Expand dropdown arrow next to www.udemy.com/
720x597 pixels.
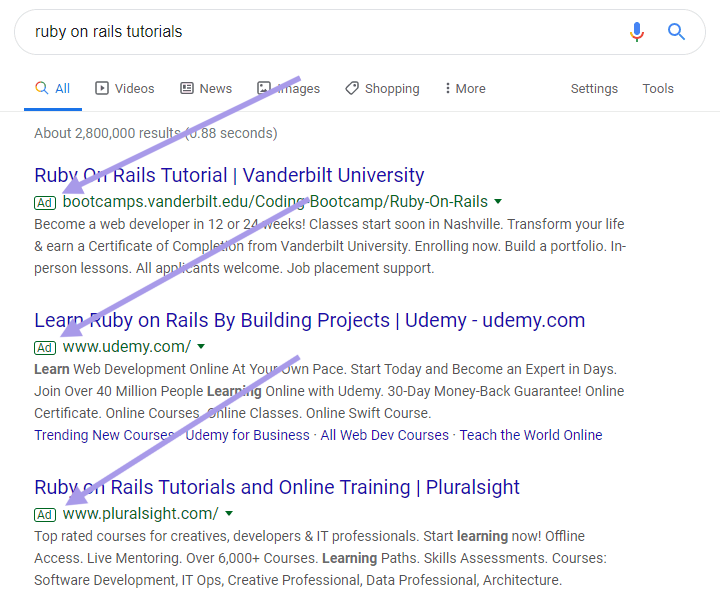(x=201, y=346)
